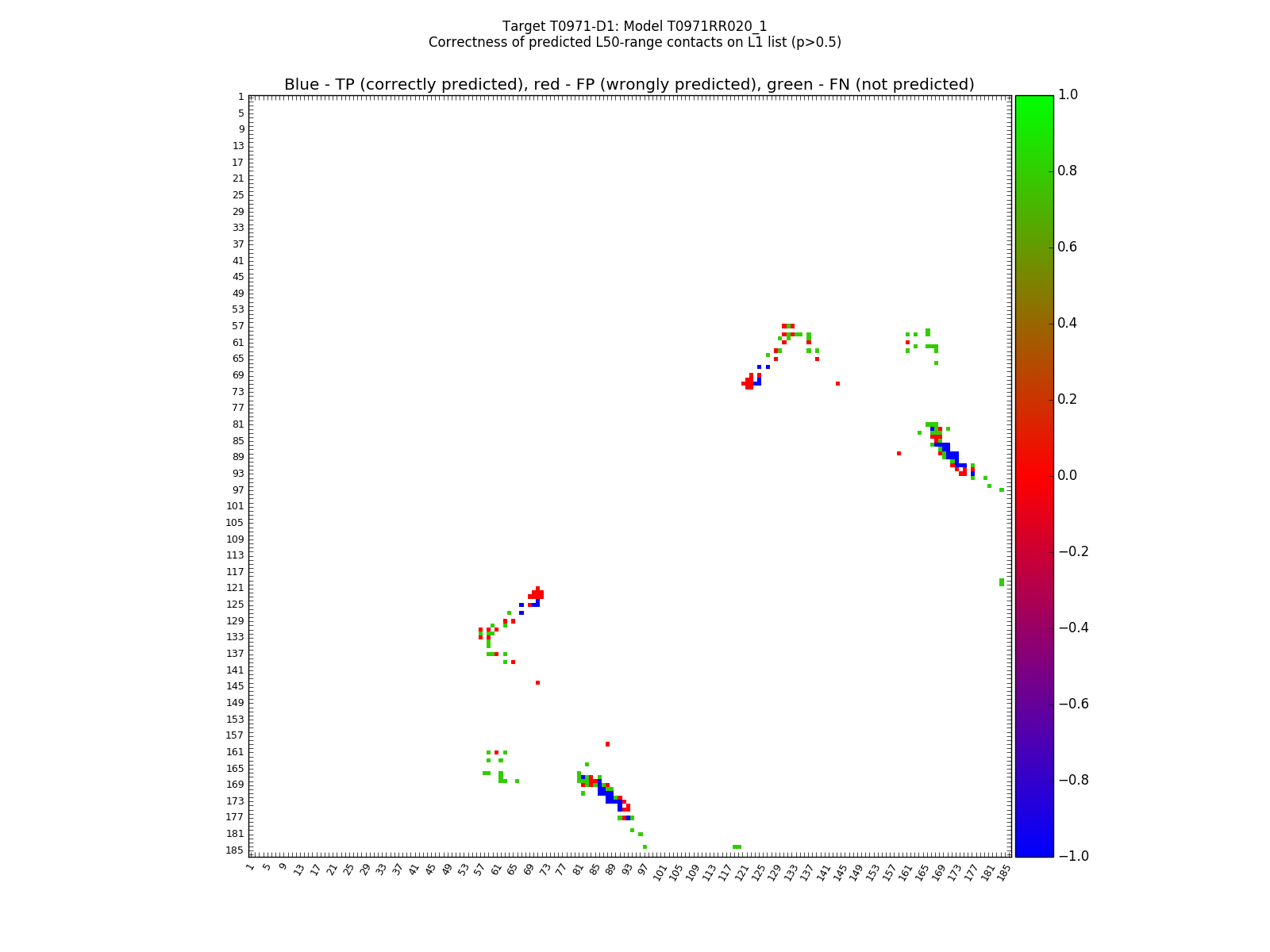This screenshot has height=952, width=1270.
Task: Click the 'Blue - TP, red - FP' legend heading
Action: point(629,85)
